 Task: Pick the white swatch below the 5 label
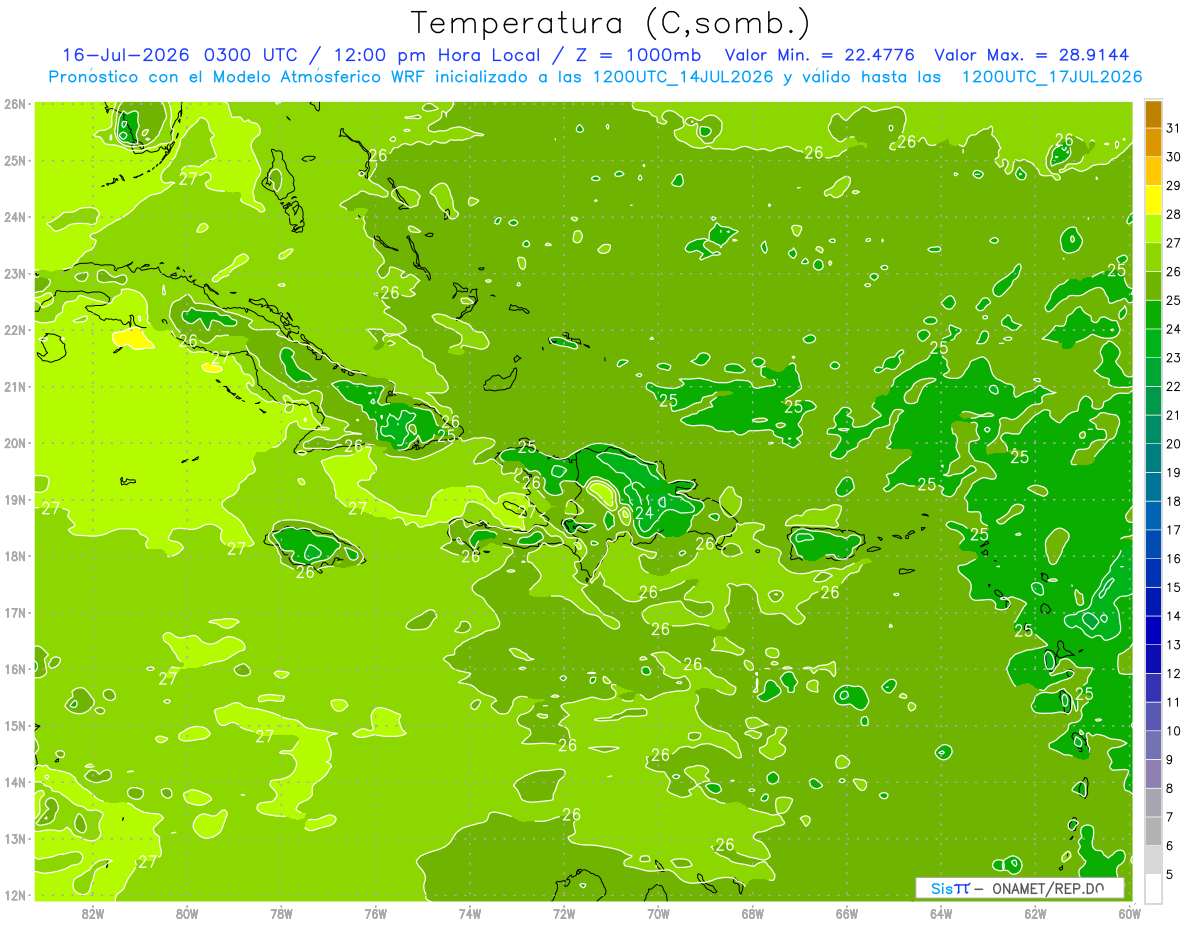click(x=1152, y=888)
